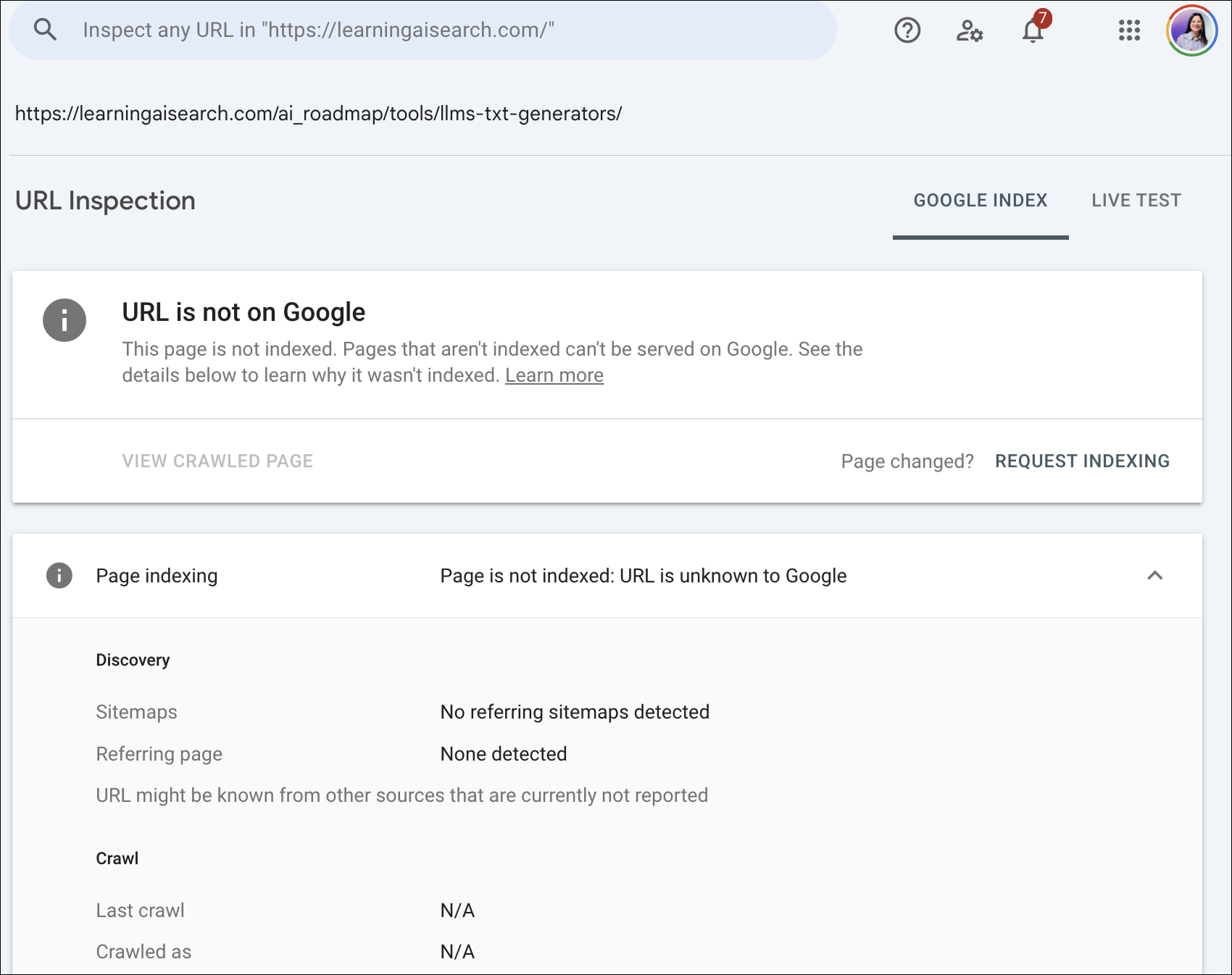Click the N/A value for Last crawl

(457, 911)
